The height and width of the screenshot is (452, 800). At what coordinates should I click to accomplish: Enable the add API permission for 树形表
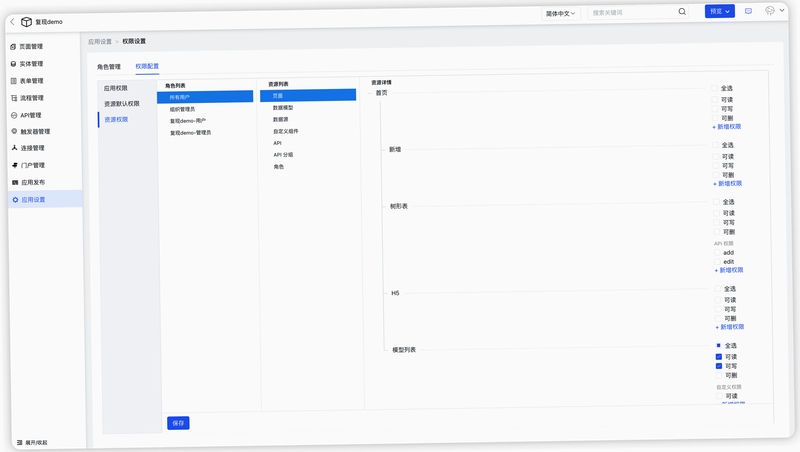[717, 253]
